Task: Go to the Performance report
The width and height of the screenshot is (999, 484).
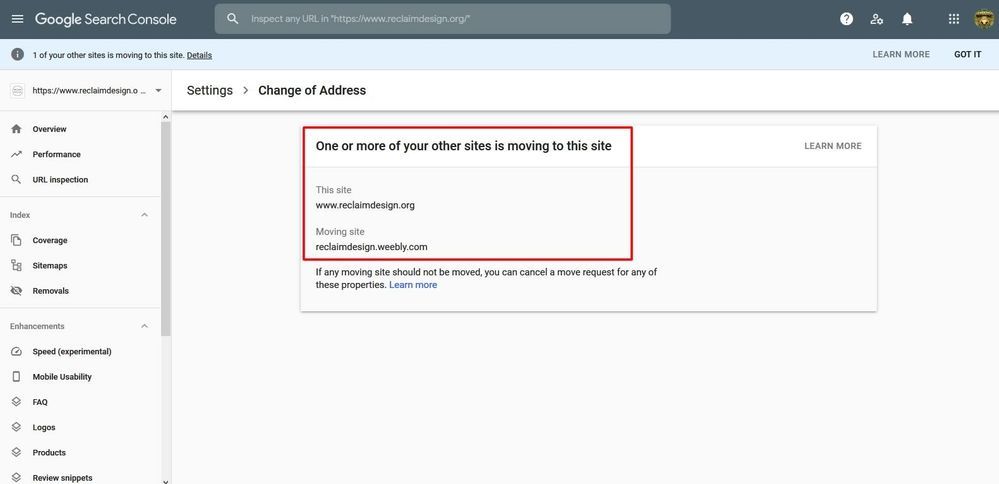Action: pyautogui.click(x=57, y=154)
